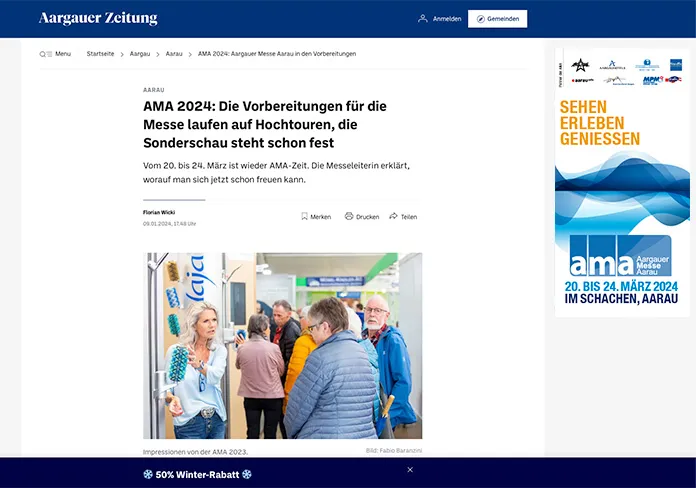Close the Winter-Rabatt banner
Image resolution: width=696 pixels, height=488 pixels.
click(410, 469)
